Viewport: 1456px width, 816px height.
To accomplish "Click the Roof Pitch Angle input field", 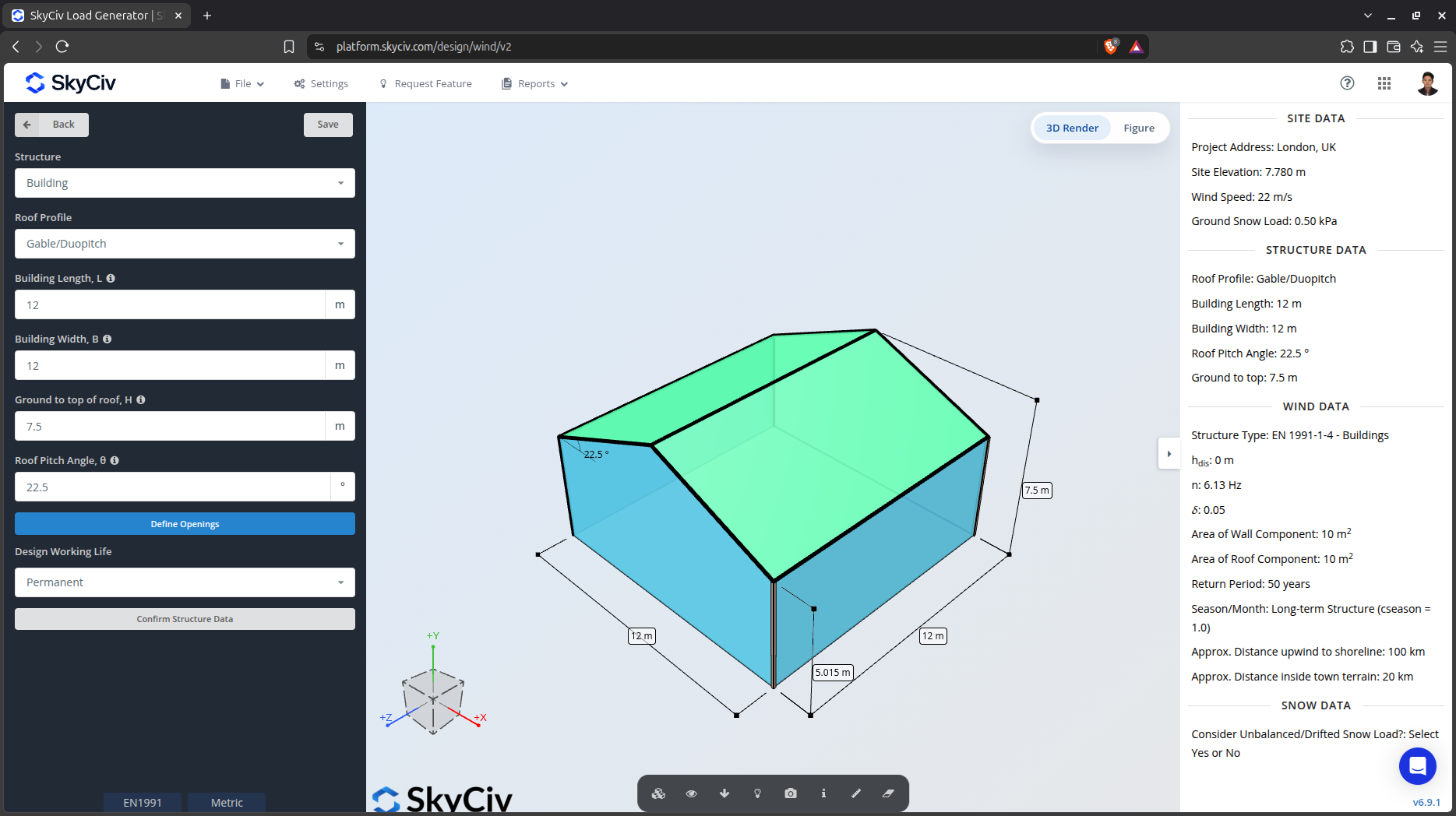I will coord(173,487).
